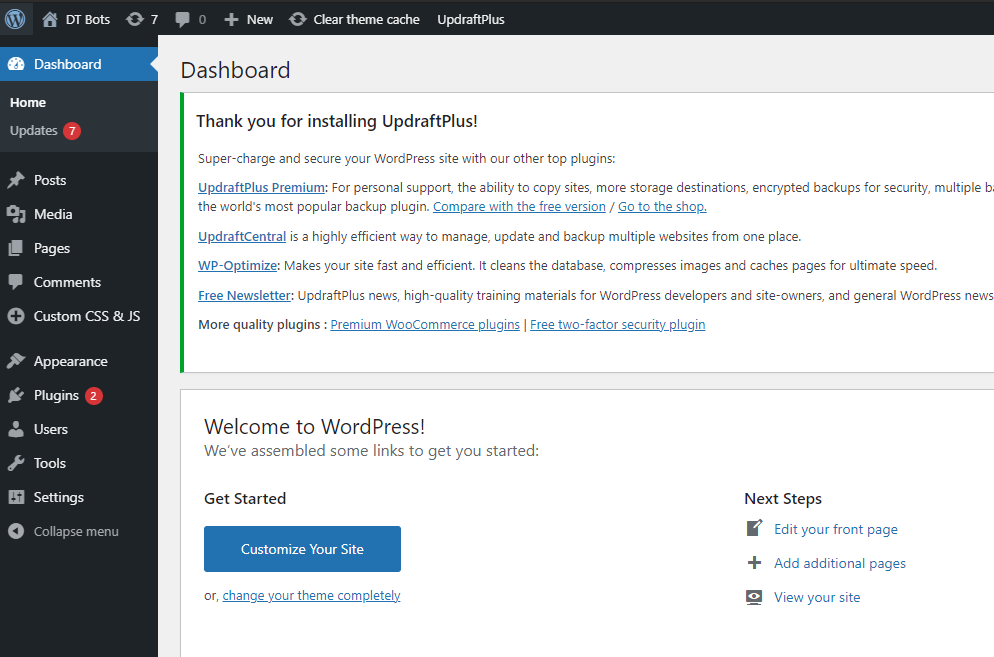Click the Free Newsletter link

point(244,296)
